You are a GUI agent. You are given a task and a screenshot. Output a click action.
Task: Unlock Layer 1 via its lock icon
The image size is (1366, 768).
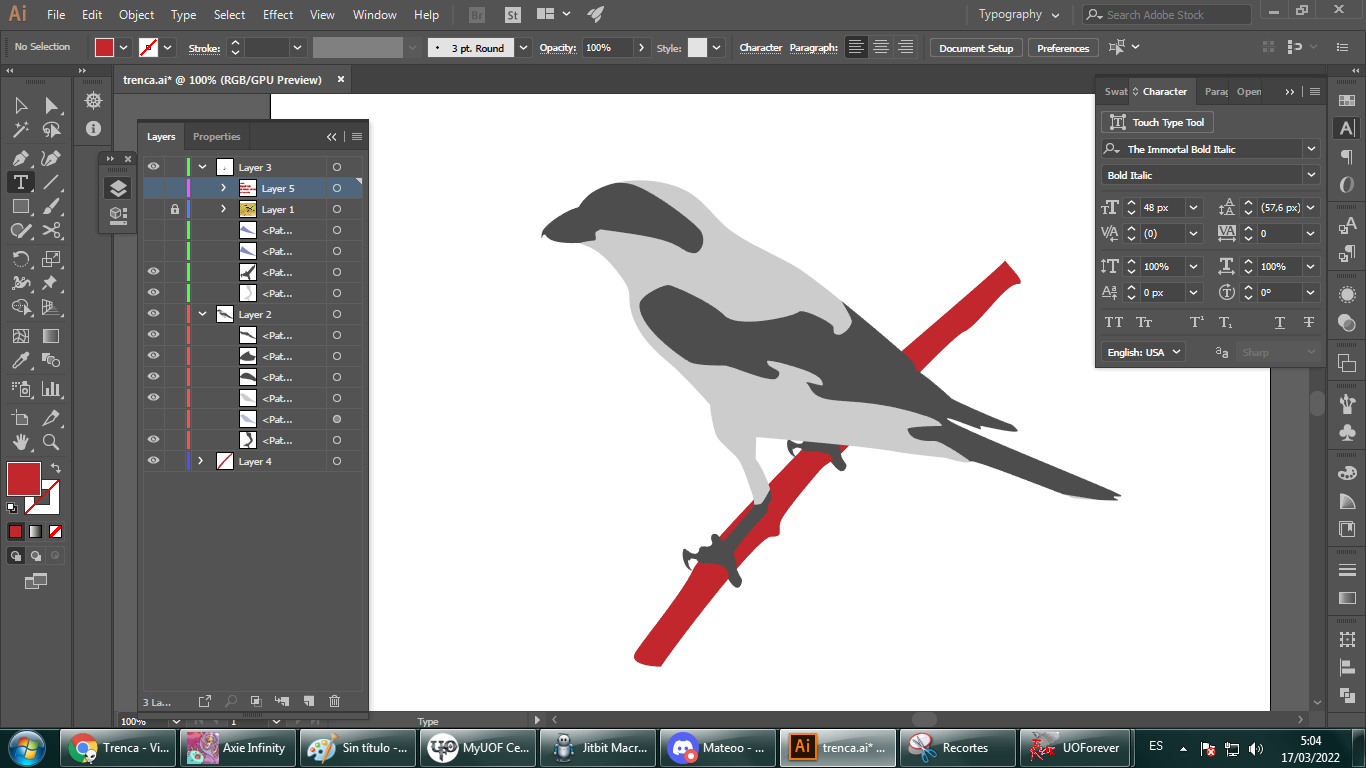[175, 209]
